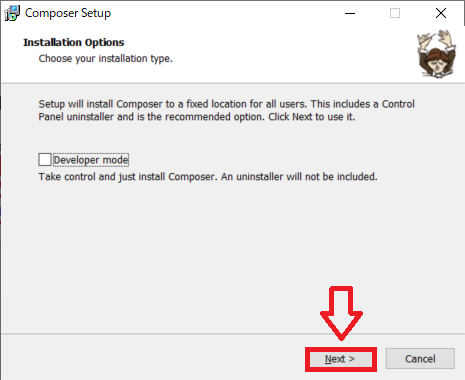Enable the Developer mode checkbox

(45, 160)
